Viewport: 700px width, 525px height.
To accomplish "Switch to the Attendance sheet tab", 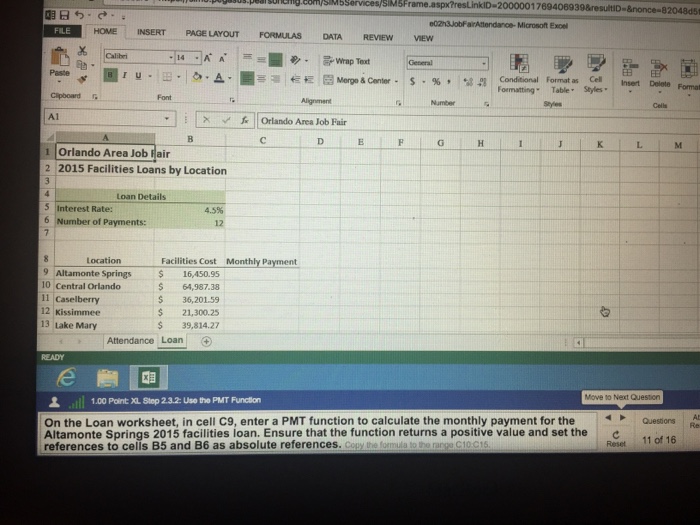I will click(130, 341).
